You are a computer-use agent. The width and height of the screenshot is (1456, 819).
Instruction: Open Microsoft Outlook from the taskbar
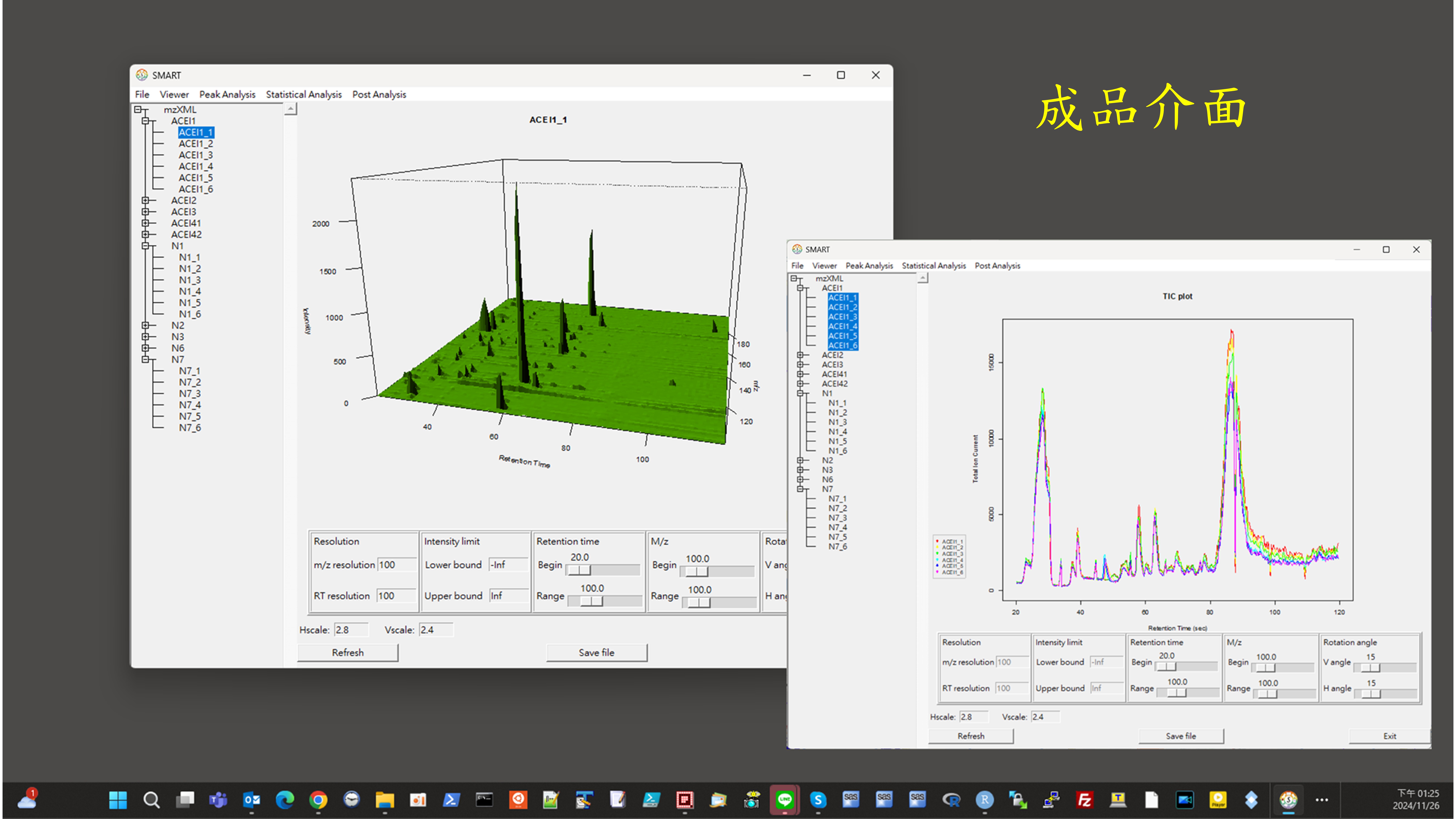(252, 800)
